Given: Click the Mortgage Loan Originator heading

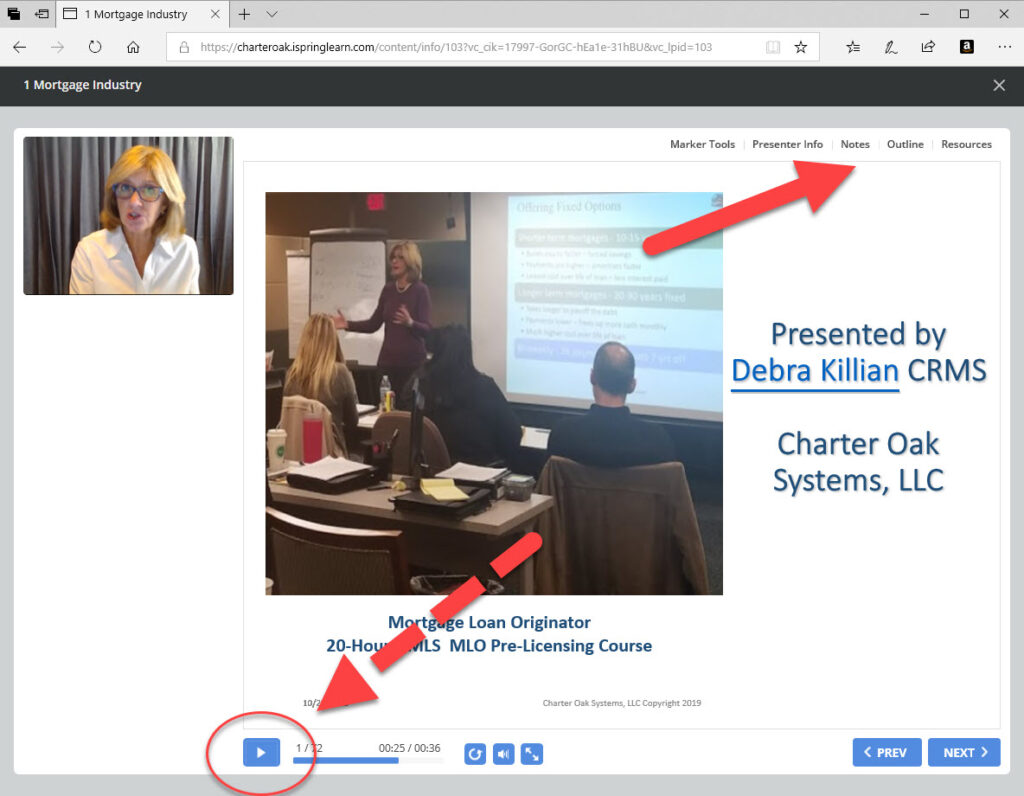Looking at the screenshot, I should tap(489, 622).
